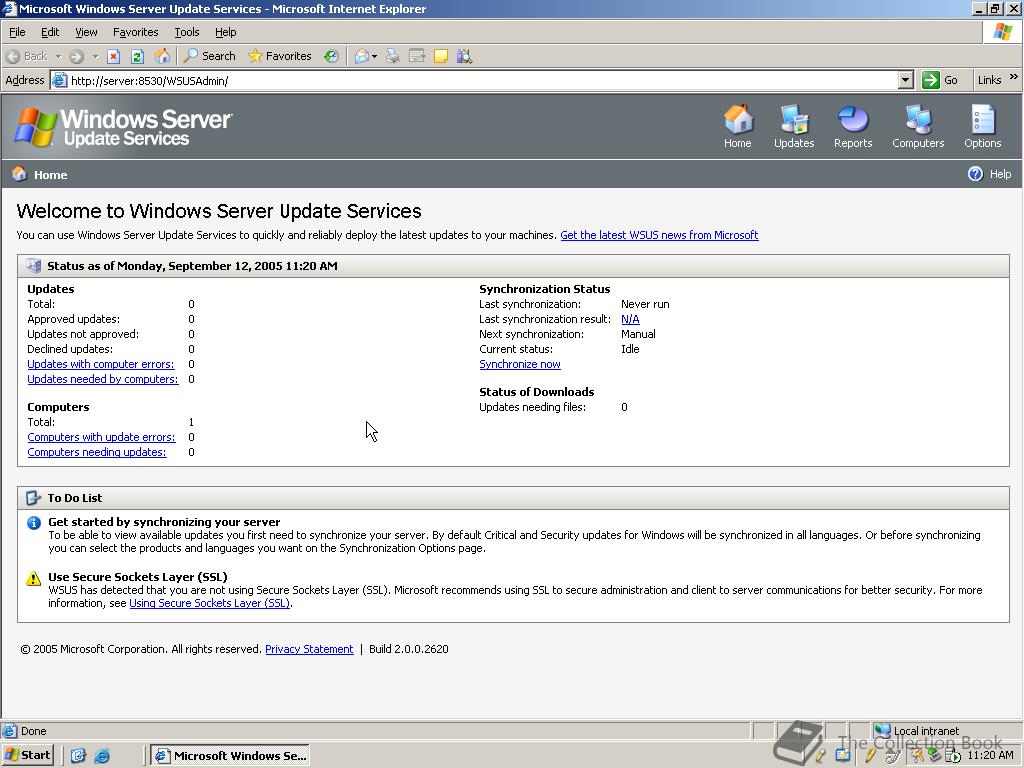Screen dimensions: 1024x768
Task: Open the File menu
Action: tap(17, 32)
